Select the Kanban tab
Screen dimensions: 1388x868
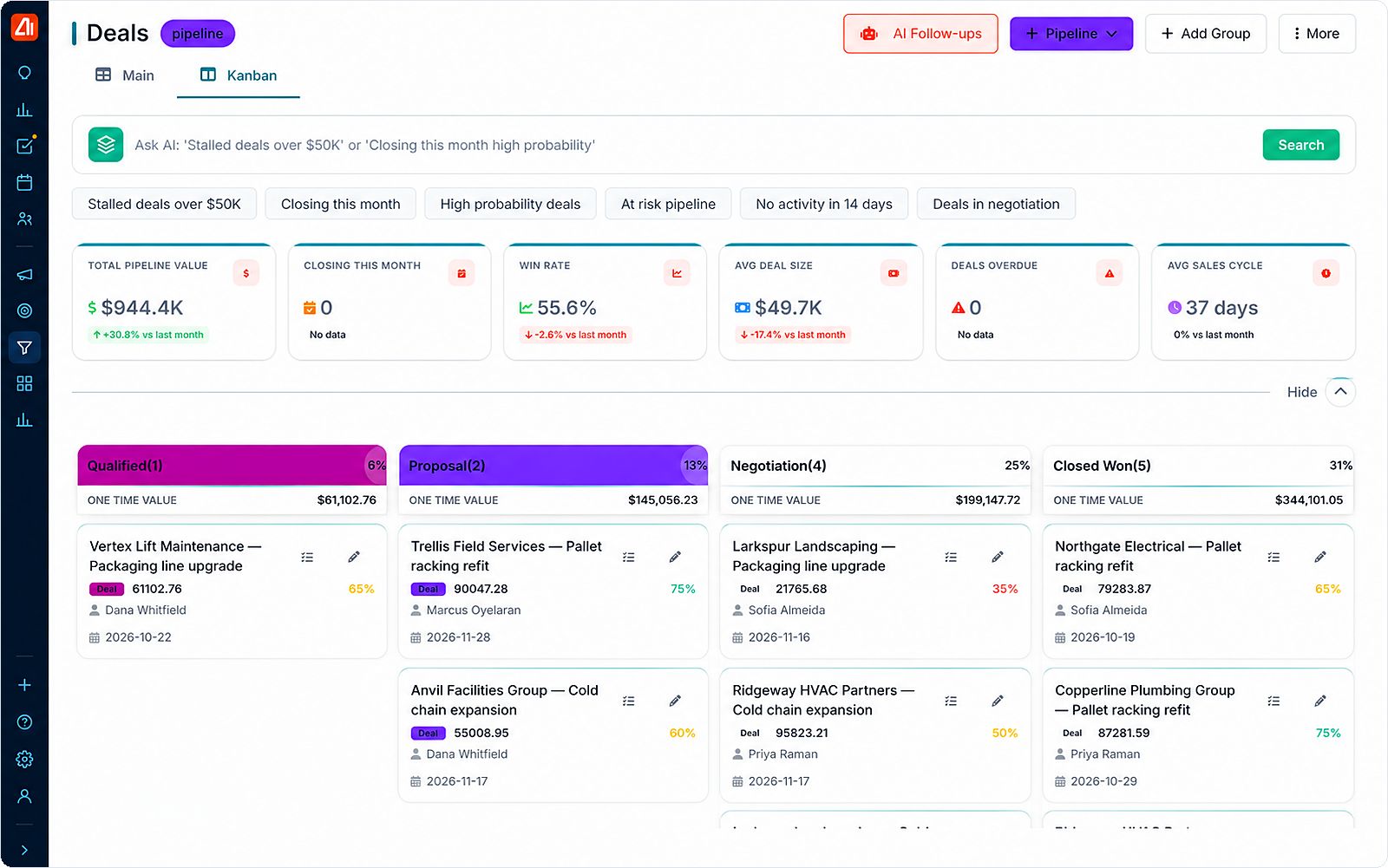239,75
